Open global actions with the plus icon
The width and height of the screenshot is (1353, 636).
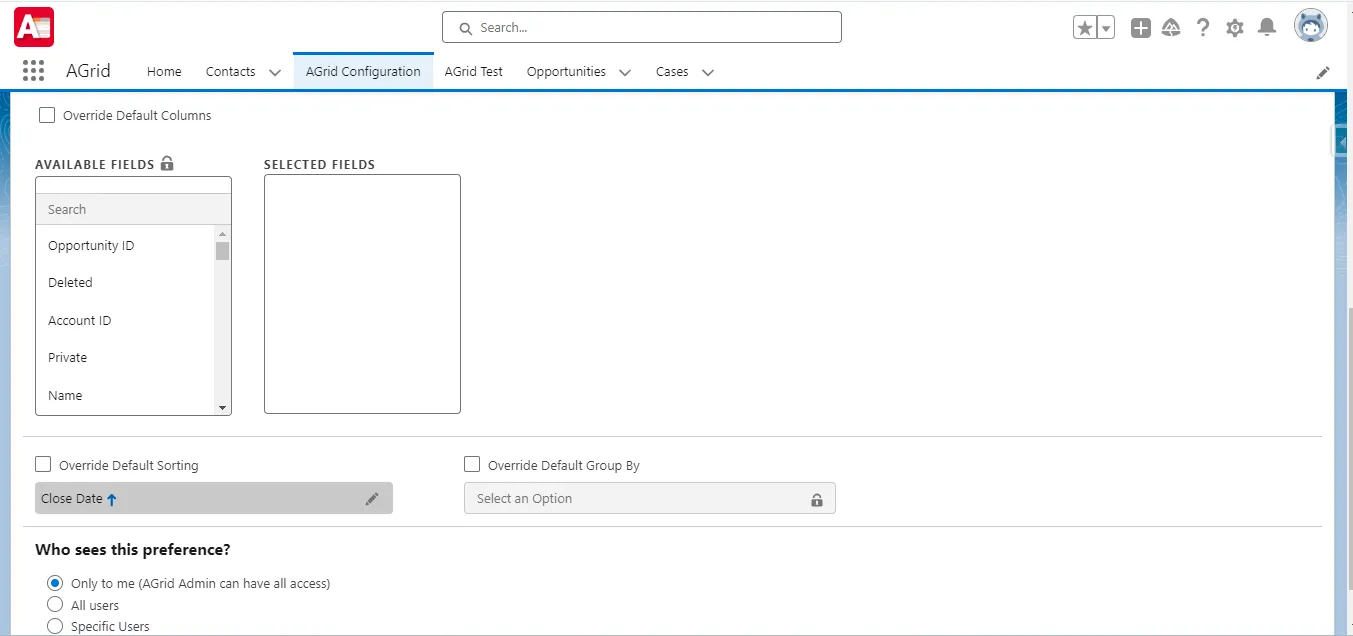(1140, 28)
